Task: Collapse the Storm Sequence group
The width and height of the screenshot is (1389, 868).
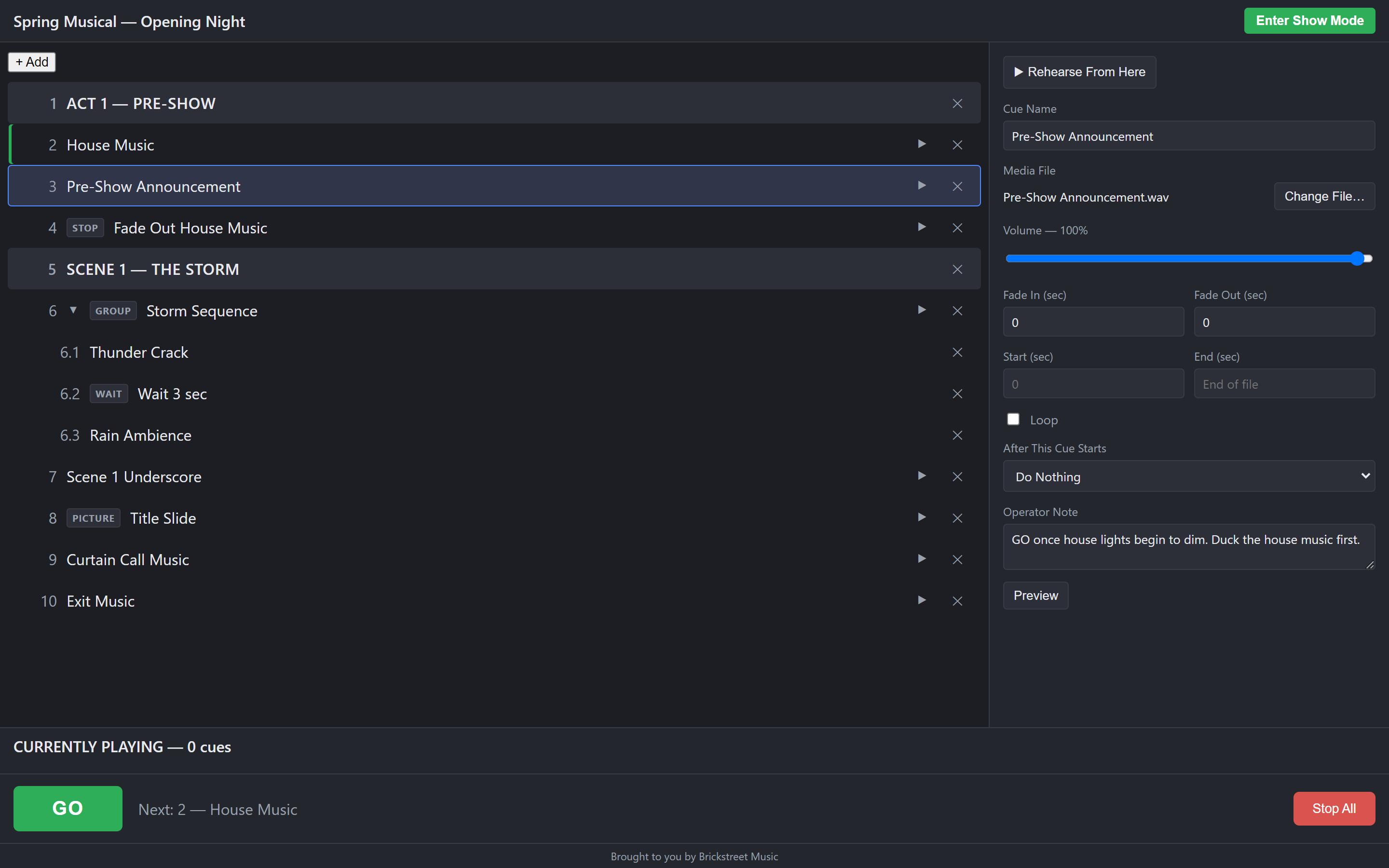Action: (73, 310)
